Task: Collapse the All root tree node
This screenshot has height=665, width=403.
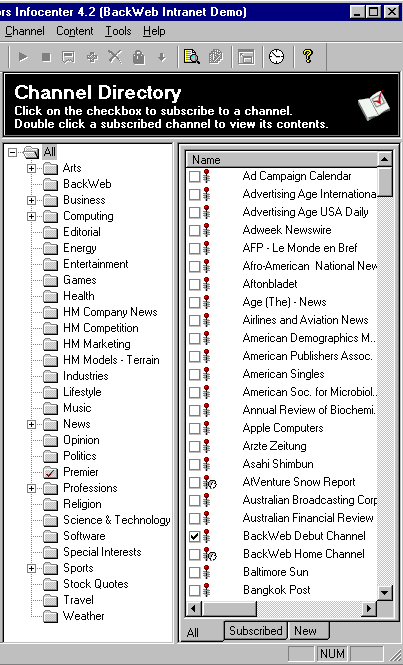Action: [13, 152]
